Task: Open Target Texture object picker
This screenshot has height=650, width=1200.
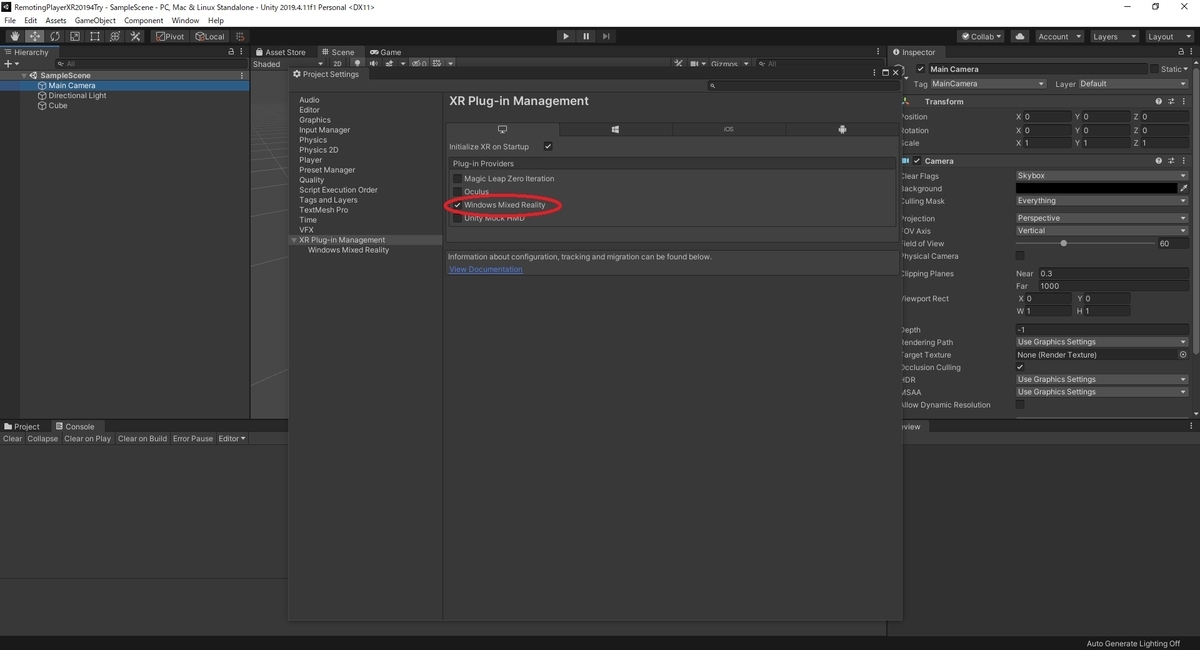Action: pyautogui.click(x=1183, y=354)
